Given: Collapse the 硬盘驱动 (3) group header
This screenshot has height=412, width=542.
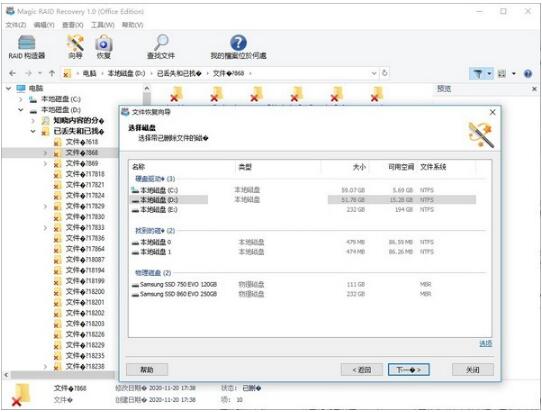Looking at the screenshot, I should pyautogui.click(x=155, y=179).
